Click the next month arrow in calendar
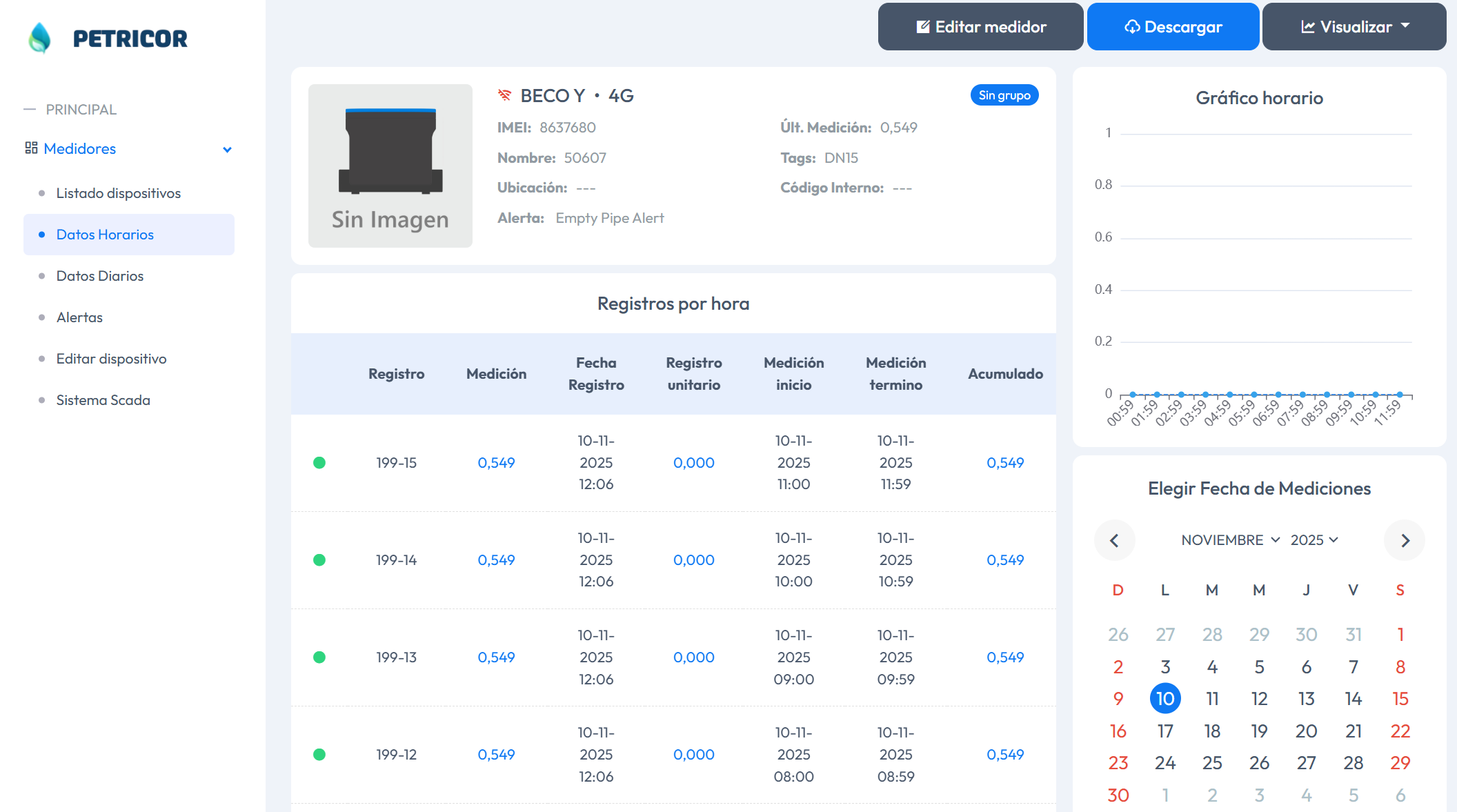 coord(1405,540)
